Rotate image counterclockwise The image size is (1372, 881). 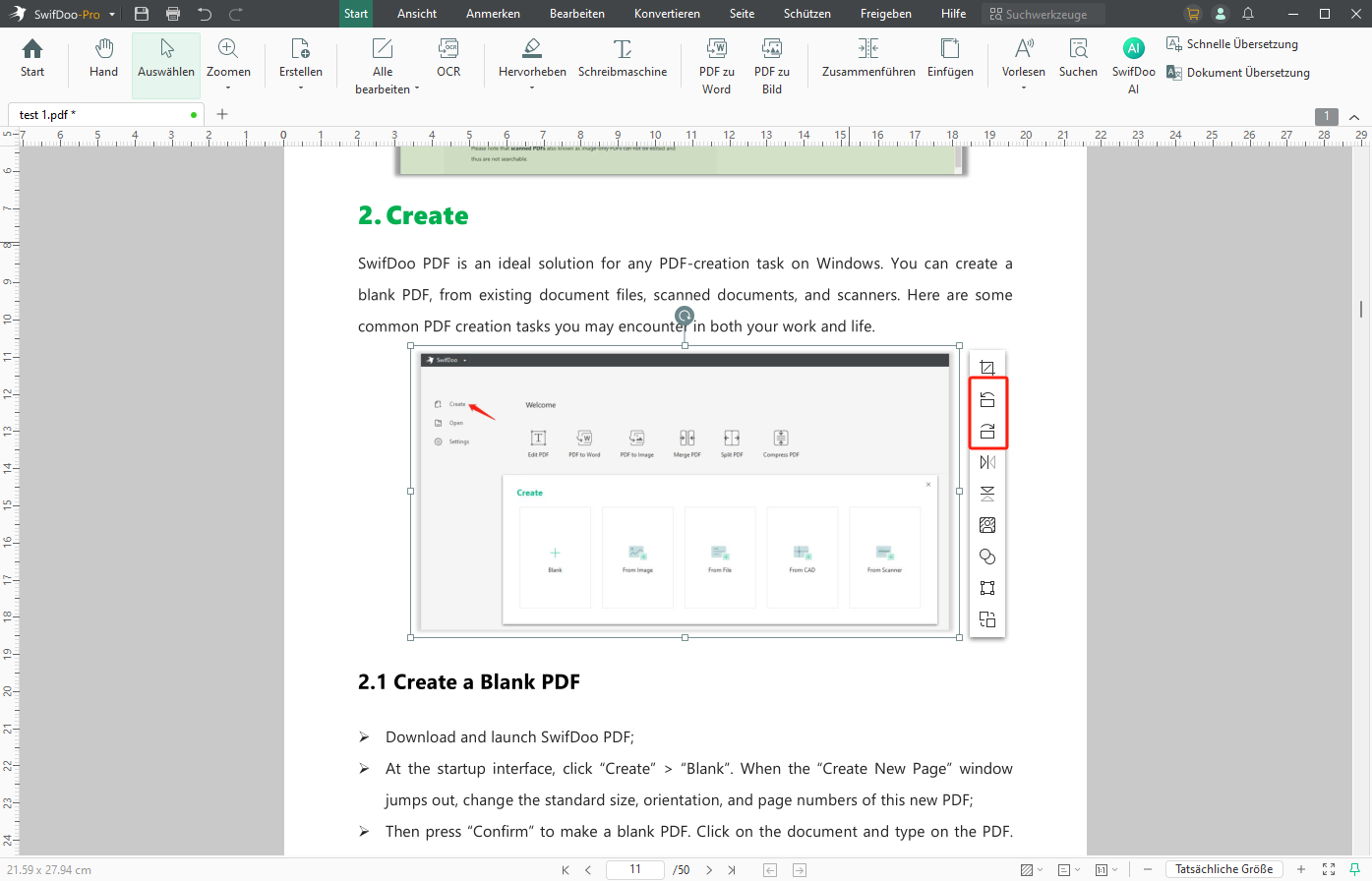(x=987, y=399)
